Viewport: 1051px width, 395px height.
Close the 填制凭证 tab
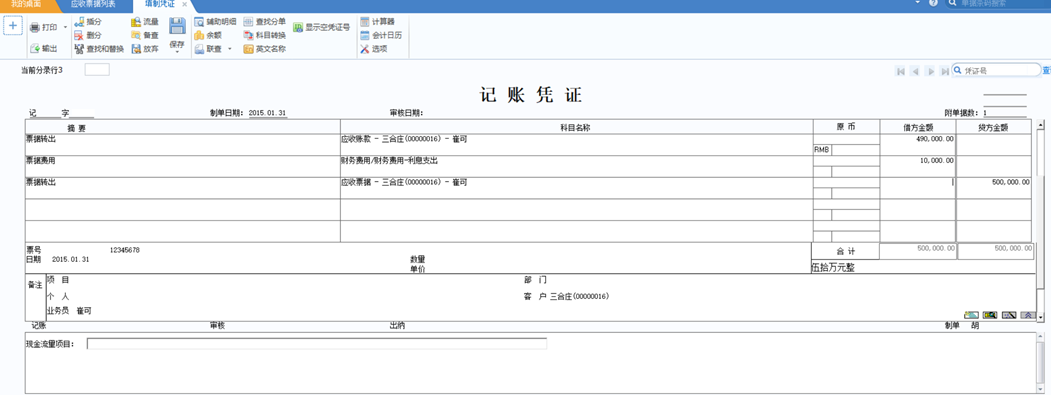(x=184, y=4)
